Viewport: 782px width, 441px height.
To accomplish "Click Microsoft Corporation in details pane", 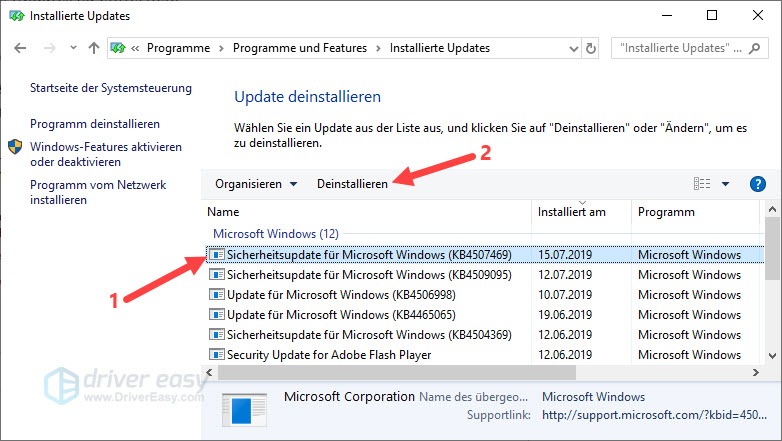I will click(349, 397).
